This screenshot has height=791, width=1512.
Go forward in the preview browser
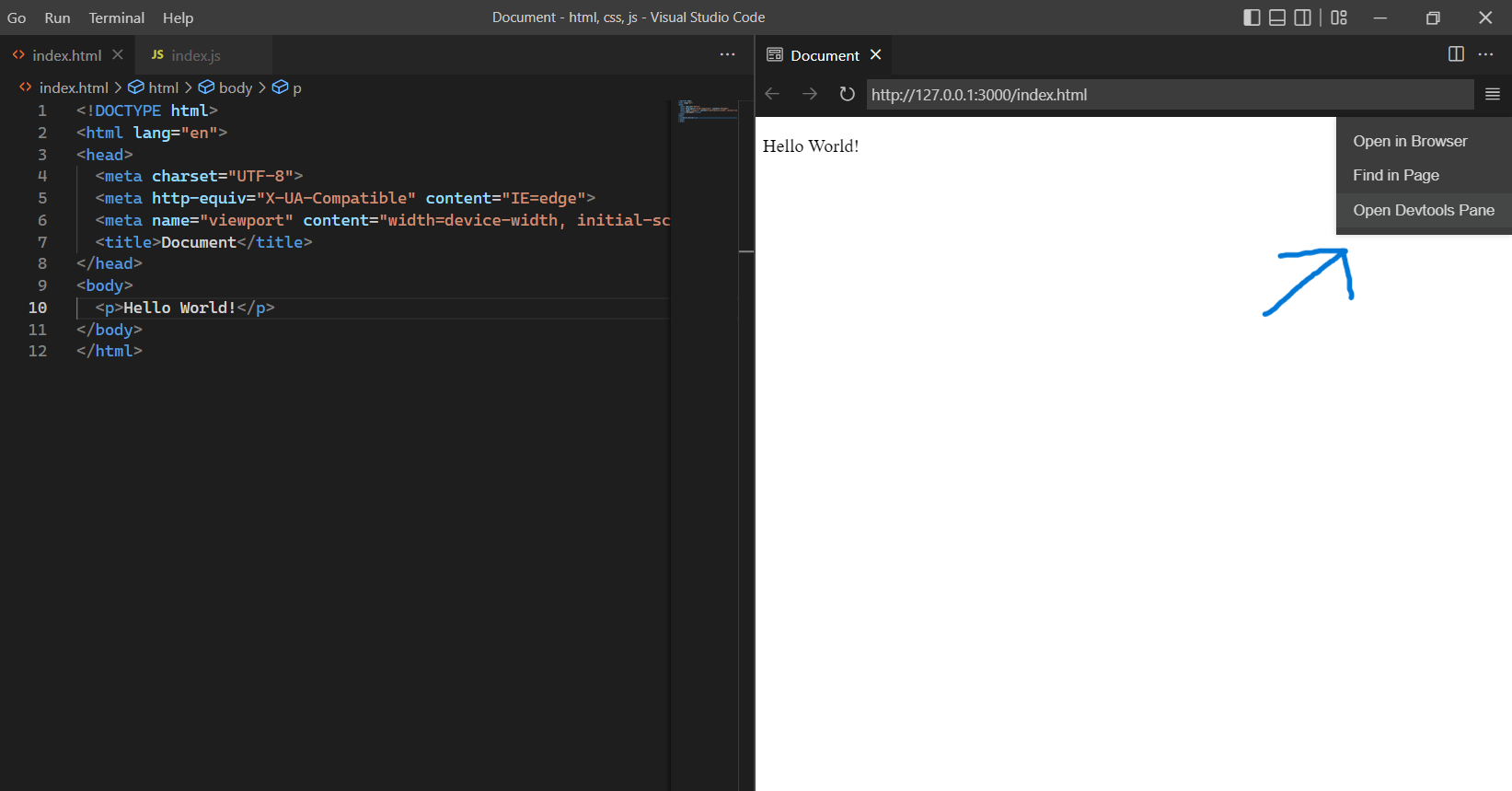click(809, 94)
